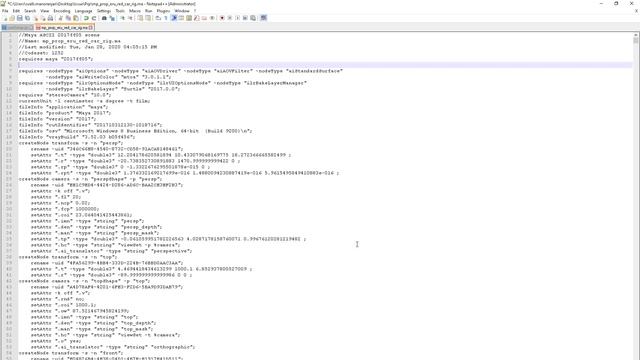The height and width of the screenshot is (360, 640).
Task: Click the Zoom Out toolbar icon
Action: (x=130, y=18)
